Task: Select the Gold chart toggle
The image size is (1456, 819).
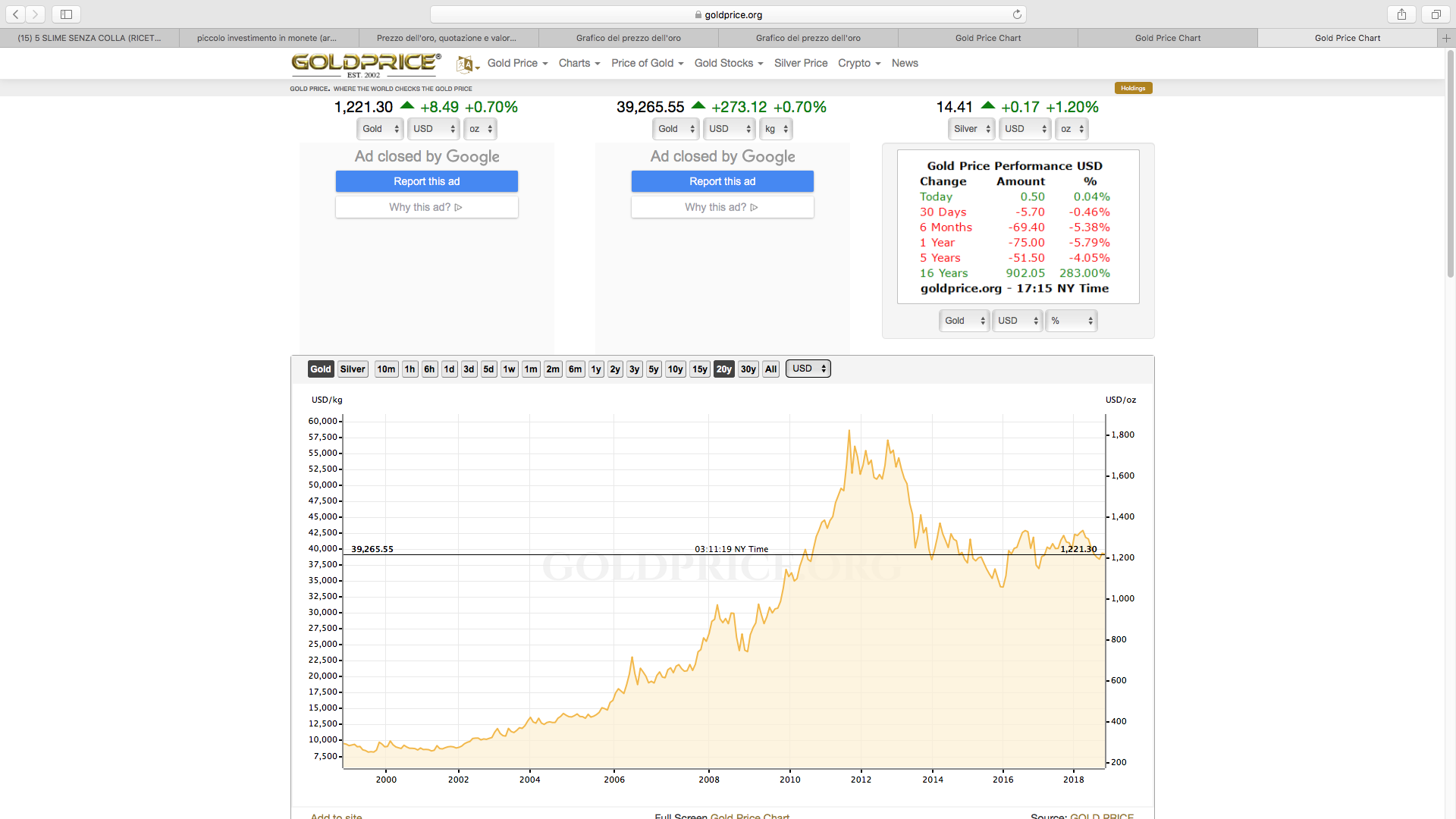Action: point(321,369)
